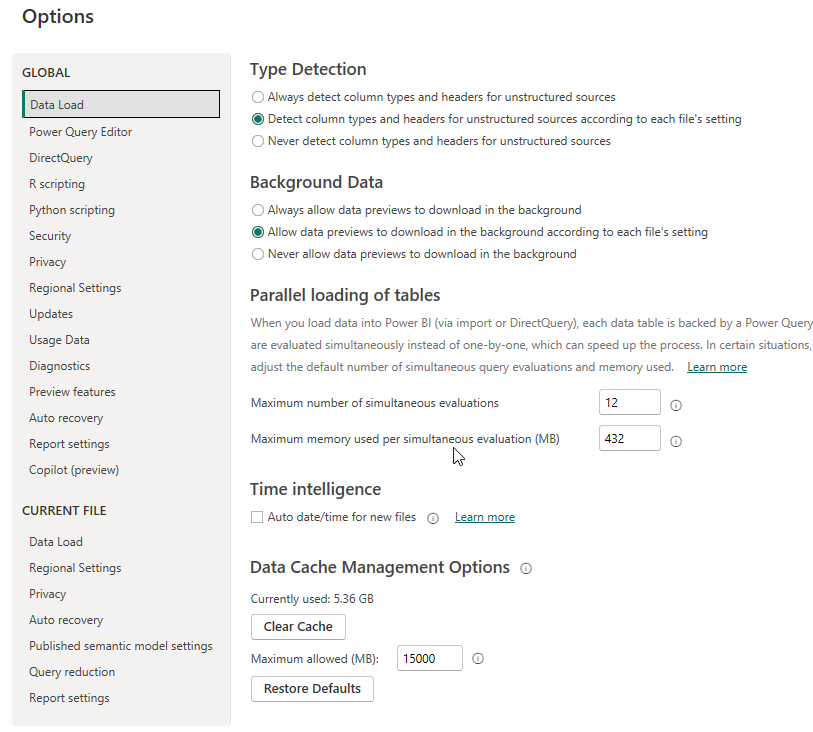Screen dimensions: 813x732
Task: Click the Clear Cache button
Action: click(298, 627)
